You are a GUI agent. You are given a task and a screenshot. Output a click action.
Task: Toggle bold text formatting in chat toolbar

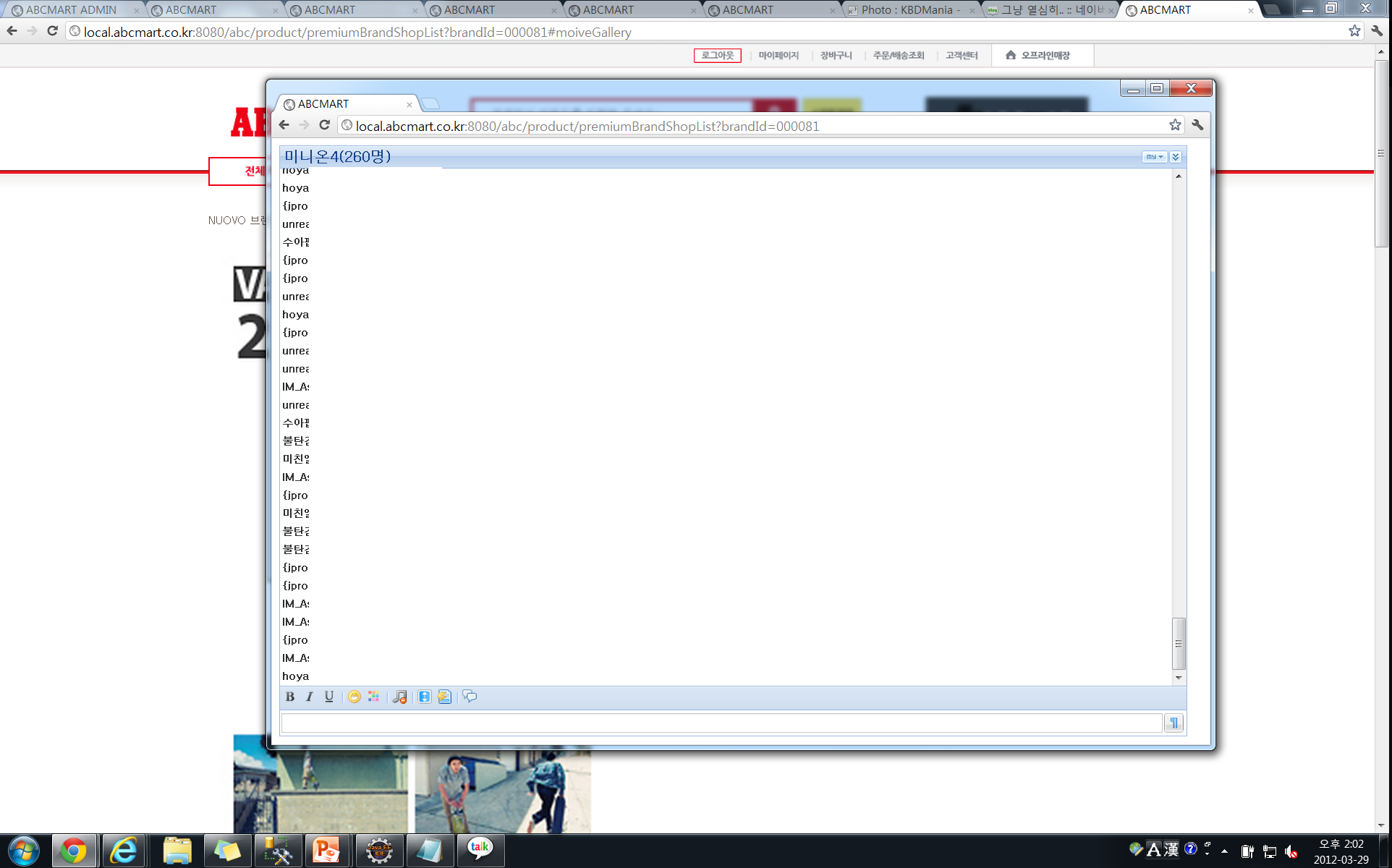pos(290,697)
